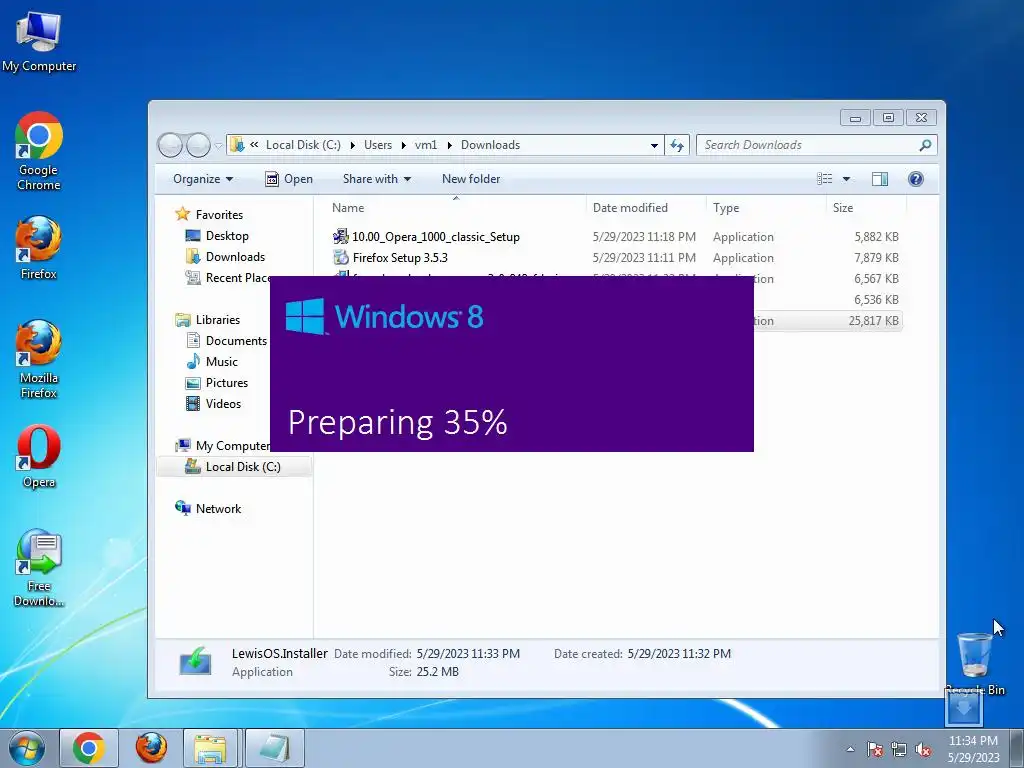
Task: Go forward with the Explorer forward button
Action: click(x=198, y=145)
